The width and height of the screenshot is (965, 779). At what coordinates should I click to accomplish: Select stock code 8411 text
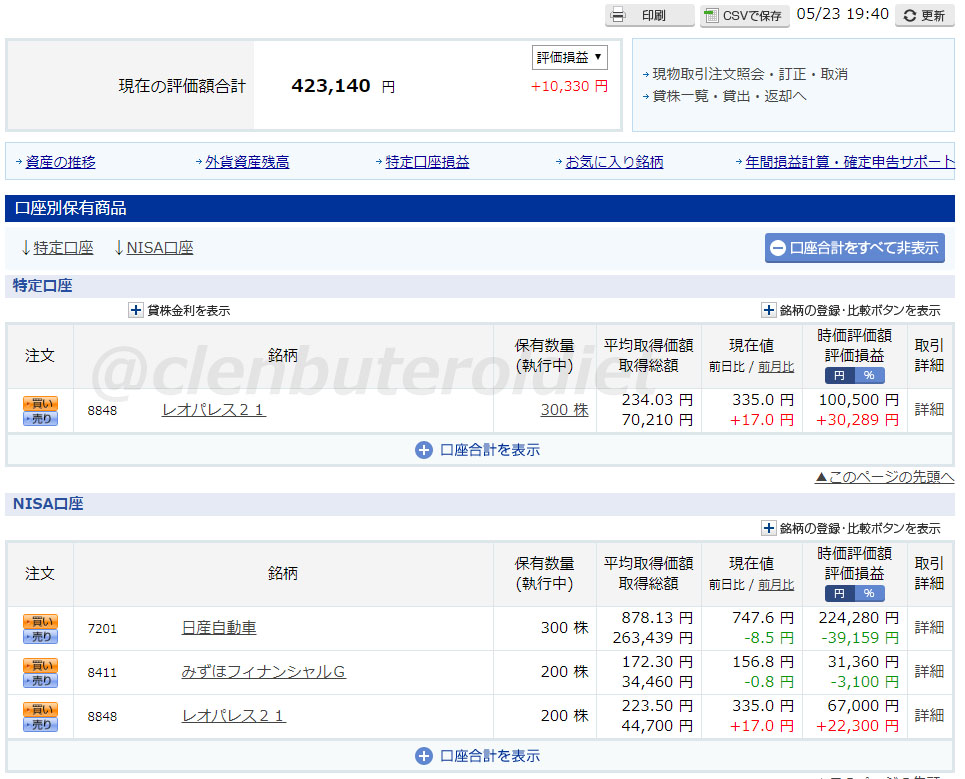pyautogui.click(x=102, y=673)
